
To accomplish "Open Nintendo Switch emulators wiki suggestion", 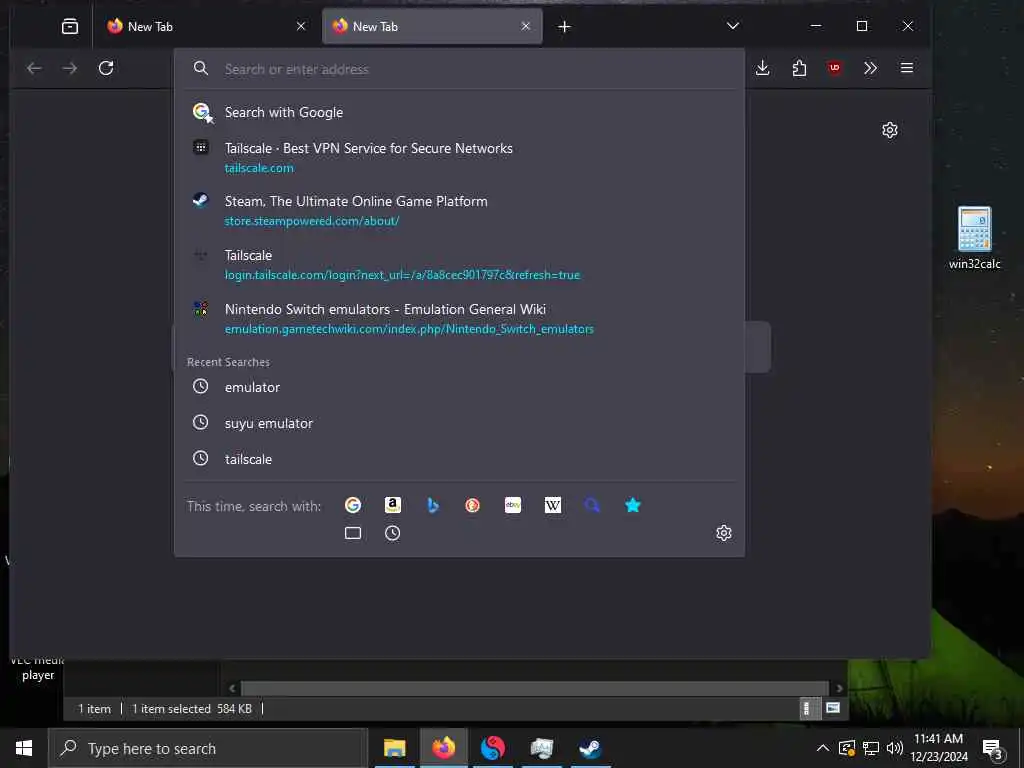I will pos(459,319).
